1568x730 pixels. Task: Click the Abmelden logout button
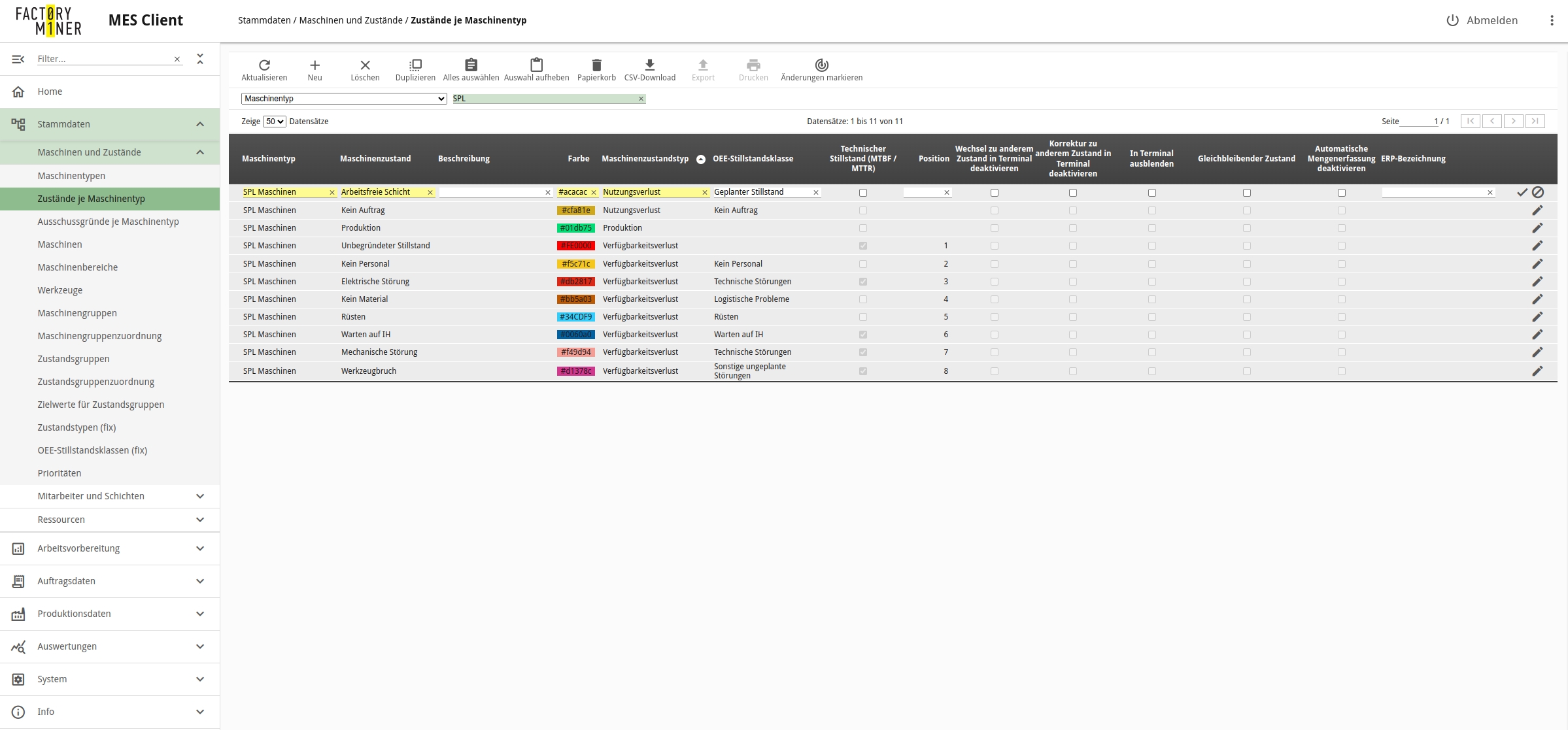(x=1482, y=20)
